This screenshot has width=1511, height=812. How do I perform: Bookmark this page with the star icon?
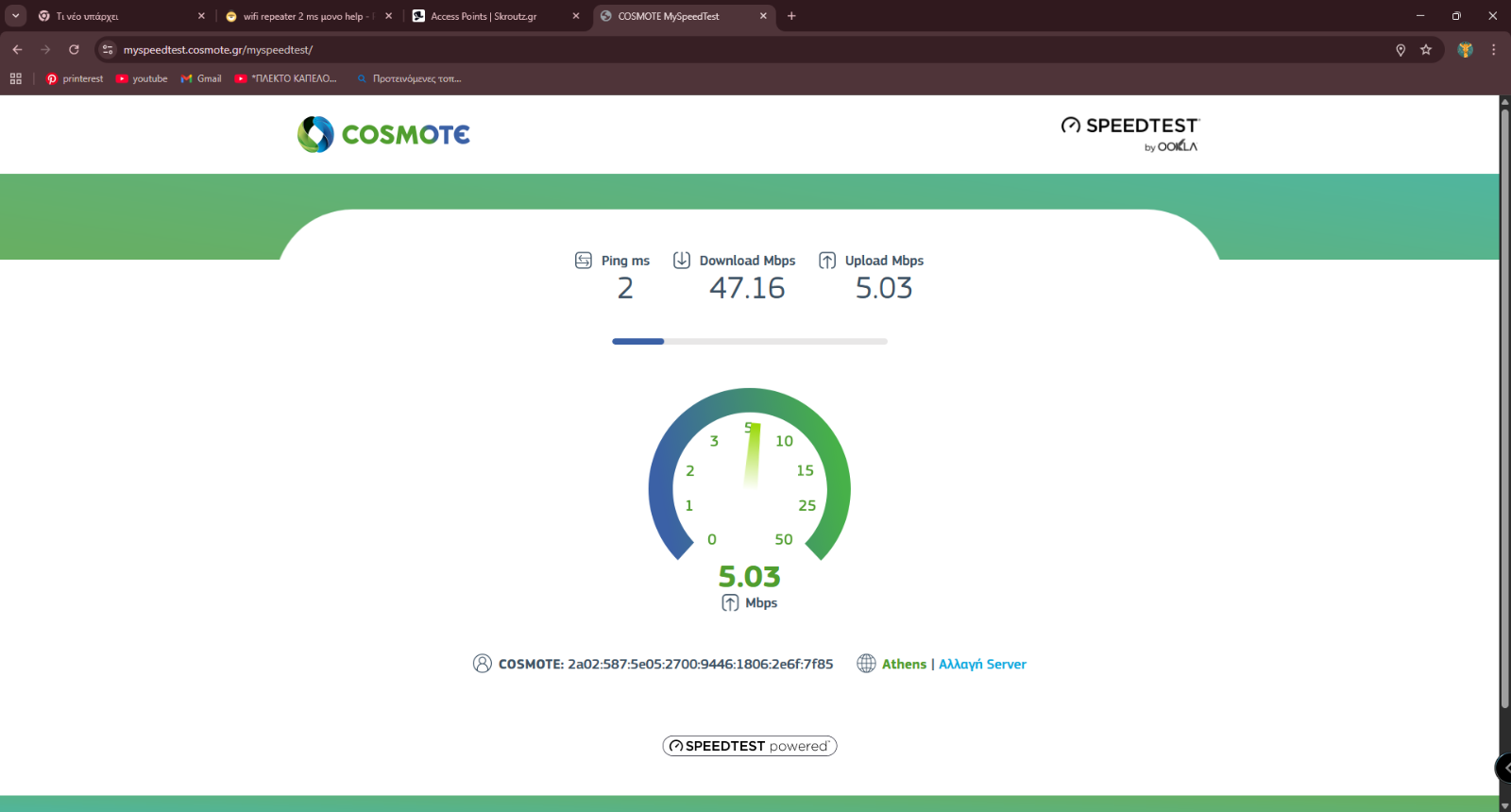click(x=1426, y=50)
